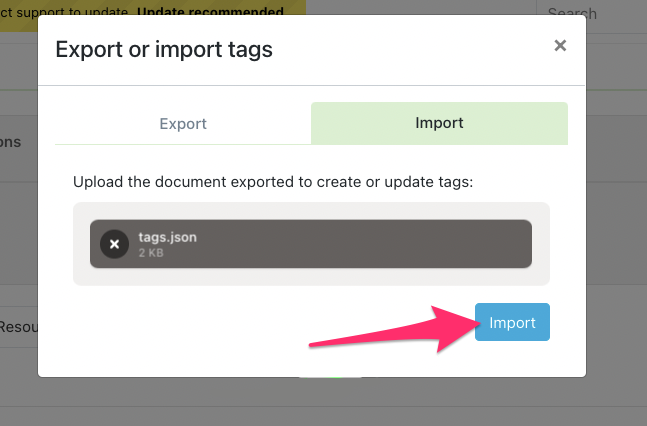Screen dimensions: 647x426
Task: Select the Import tab
Action: [439, 124]
